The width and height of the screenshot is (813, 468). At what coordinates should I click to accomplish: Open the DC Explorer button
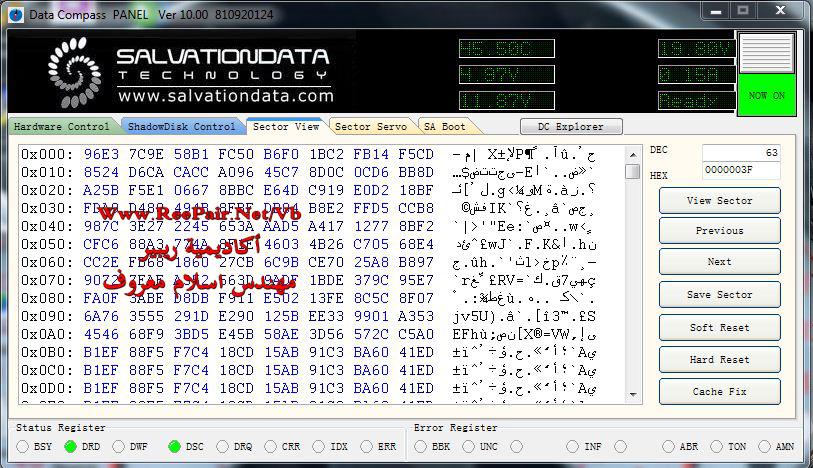tap(571, 127)
